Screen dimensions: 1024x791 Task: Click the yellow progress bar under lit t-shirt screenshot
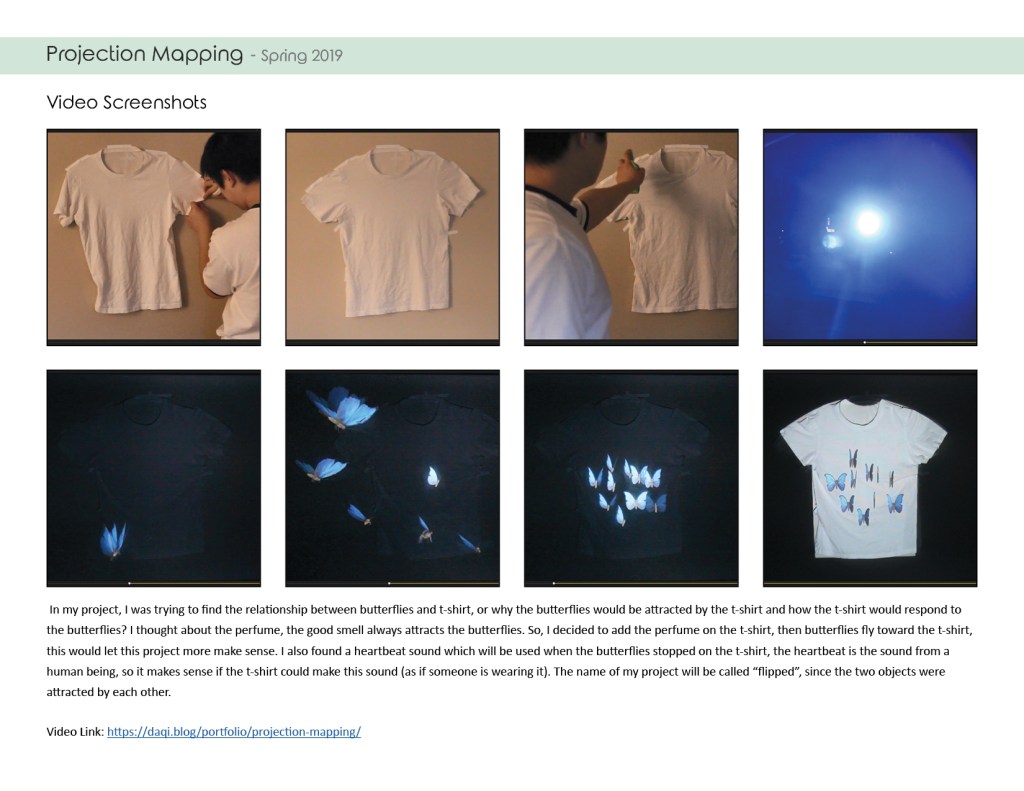pos(870,583)
